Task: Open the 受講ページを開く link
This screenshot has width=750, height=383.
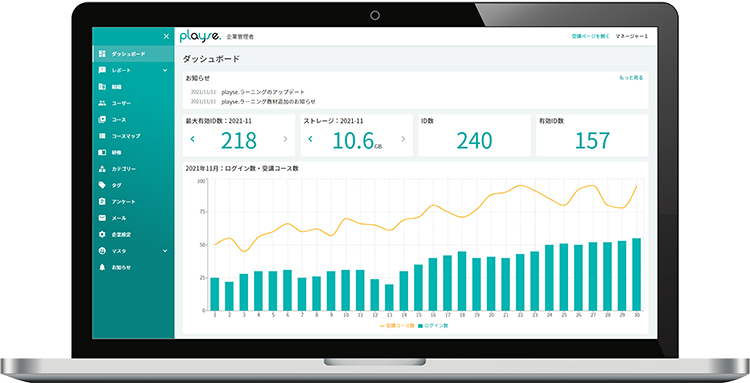Action: (x=590, y=36)
